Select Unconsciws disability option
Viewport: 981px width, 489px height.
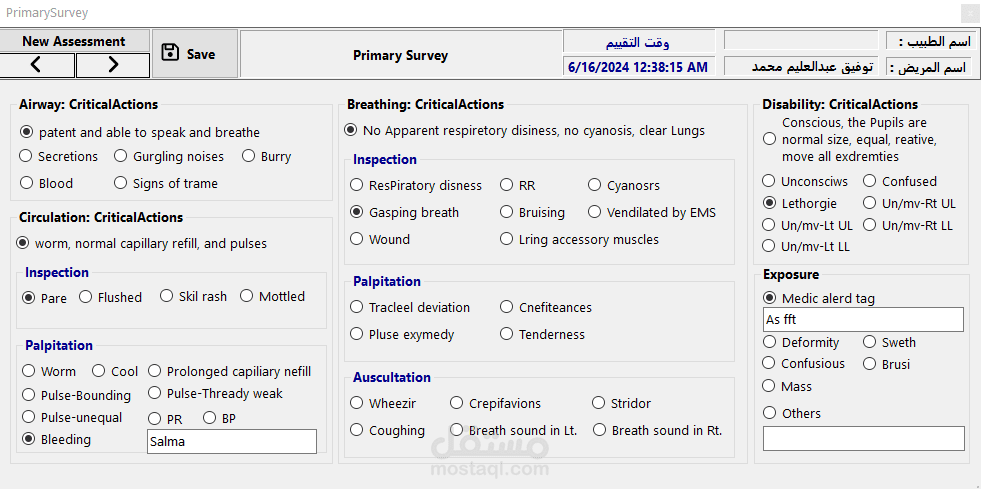point(769,181)
